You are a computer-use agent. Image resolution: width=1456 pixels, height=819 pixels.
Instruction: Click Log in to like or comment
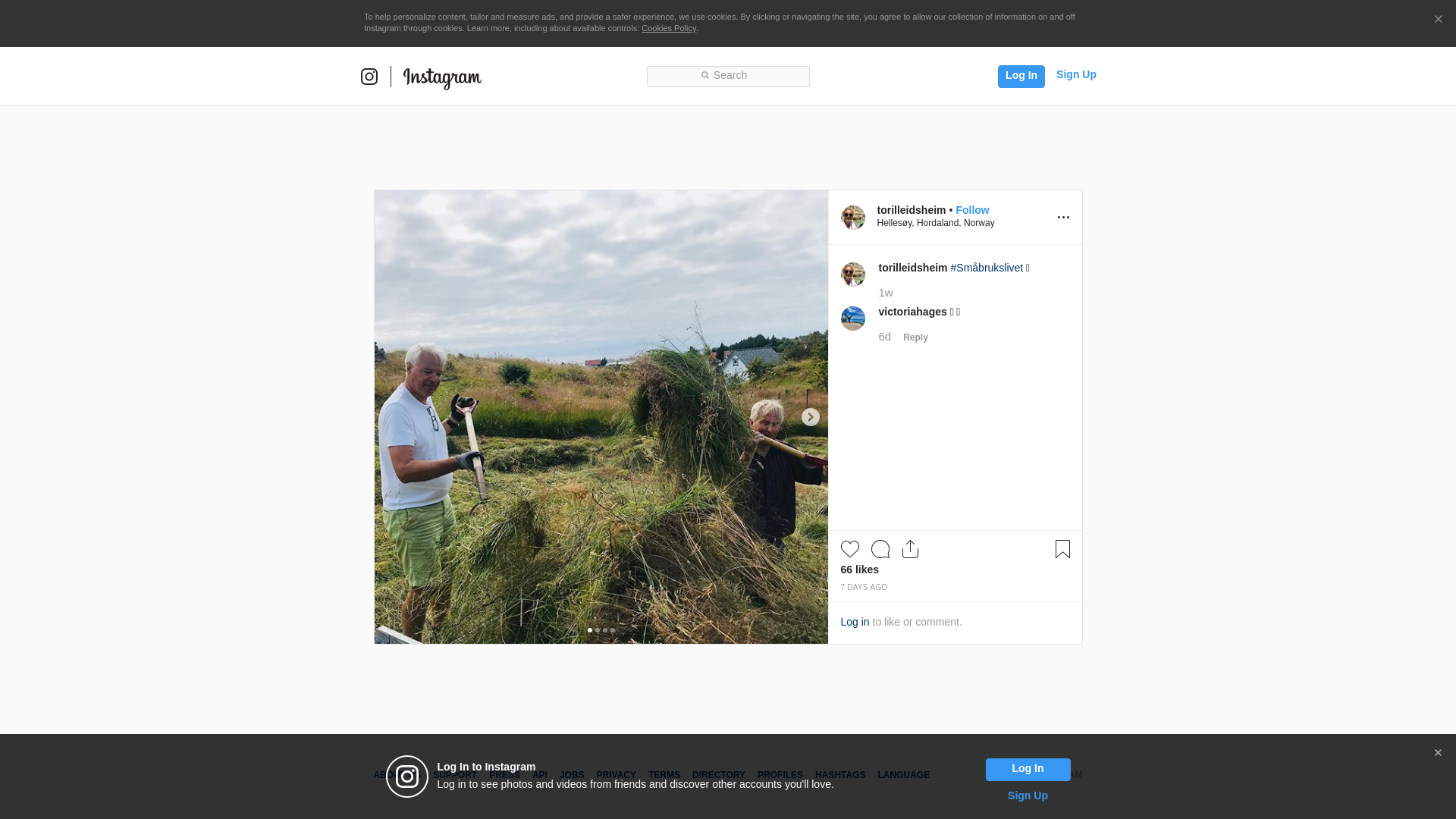tap(855, 622)
